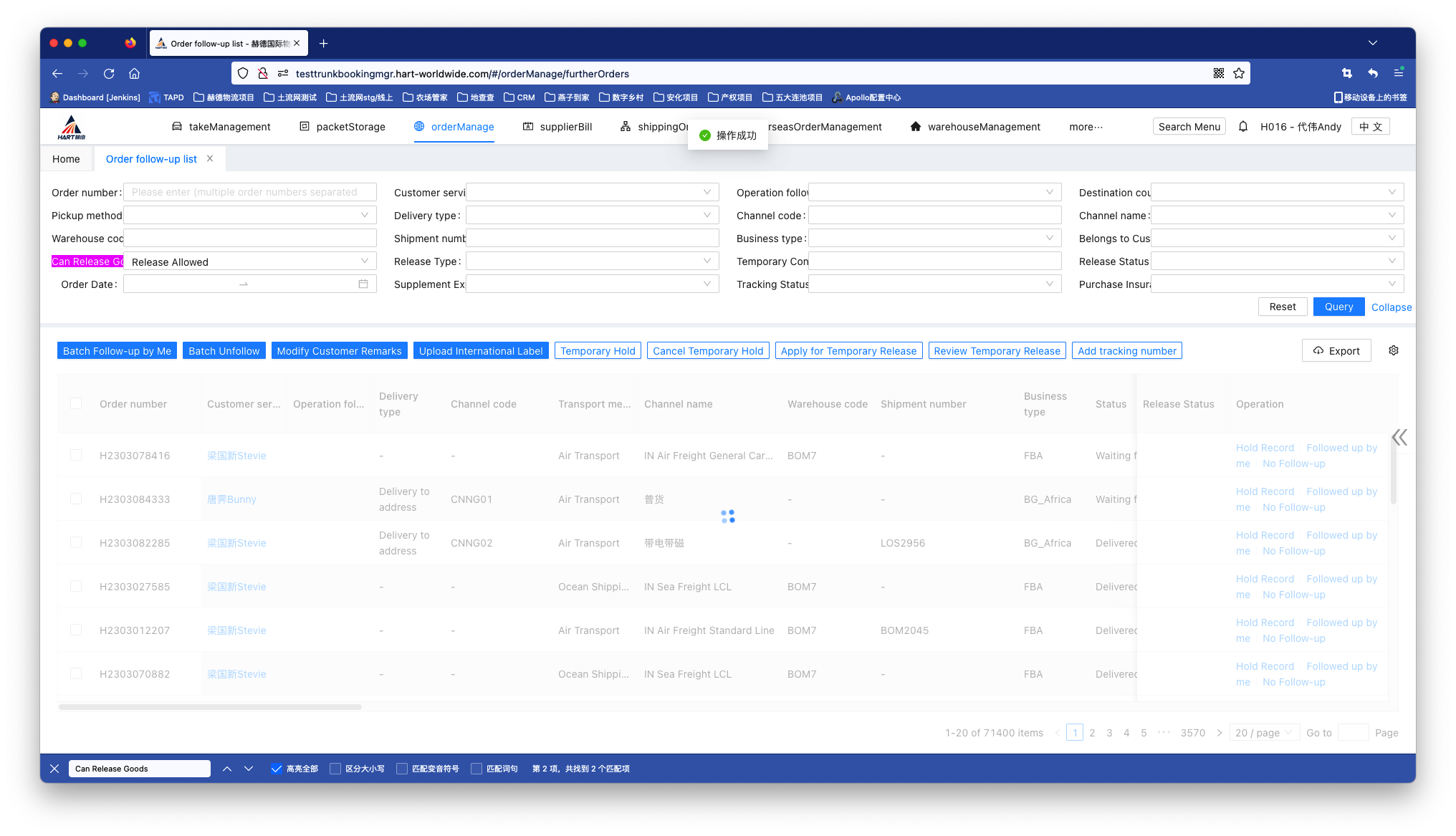Expand the 20 / page size selector
This screenshot has height=836, width=1456.
click(x=1264, y=733)
